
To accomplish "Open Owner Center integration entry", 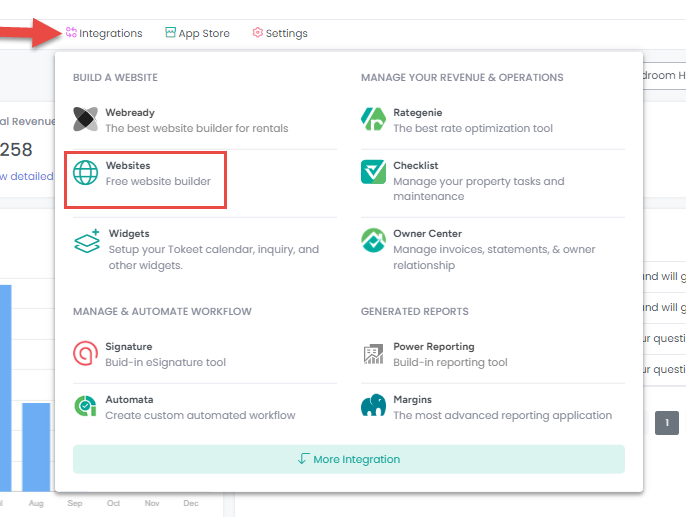I will 493,249.
